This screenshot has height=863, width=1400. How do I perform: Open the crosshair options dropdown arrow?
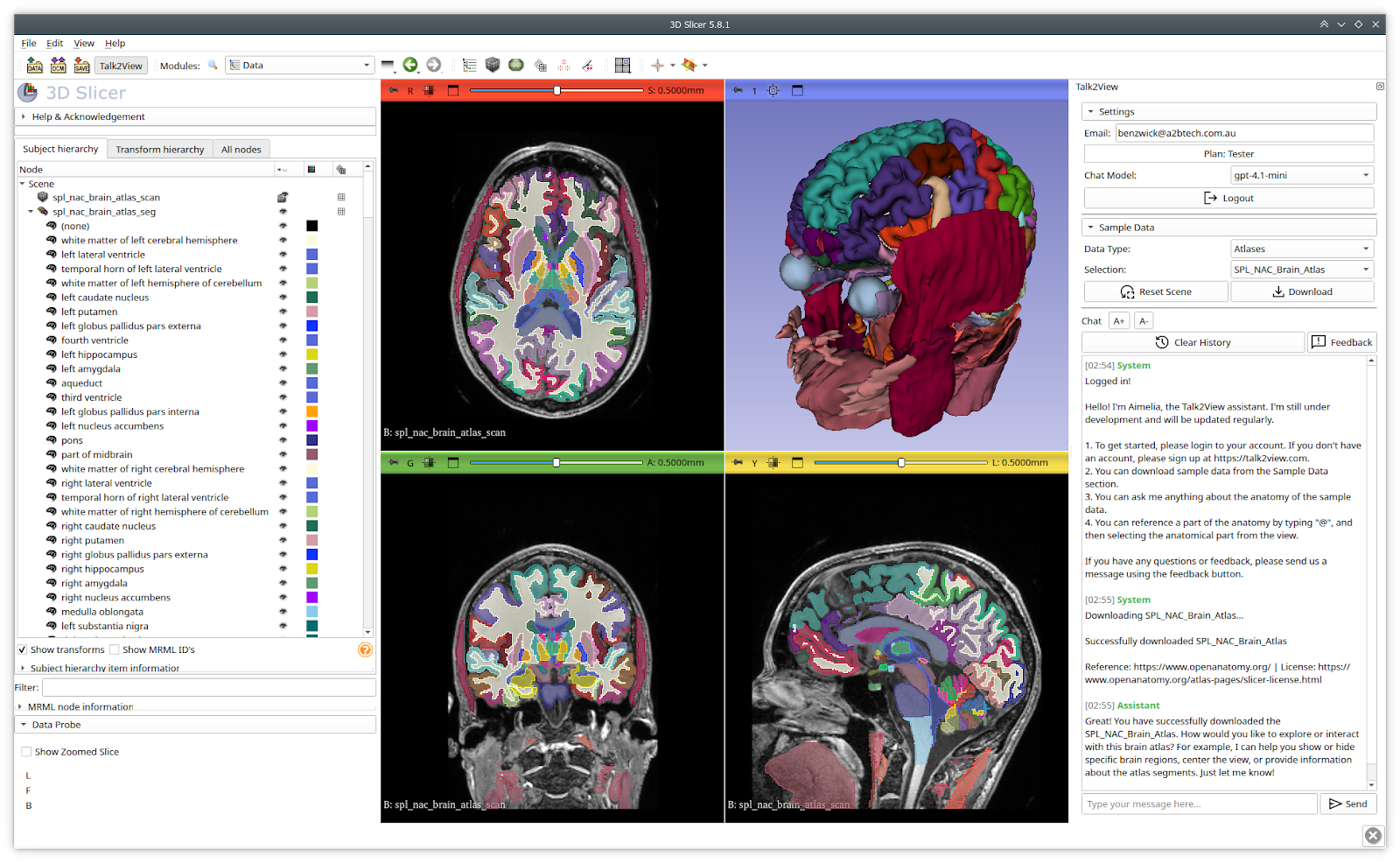673,66
